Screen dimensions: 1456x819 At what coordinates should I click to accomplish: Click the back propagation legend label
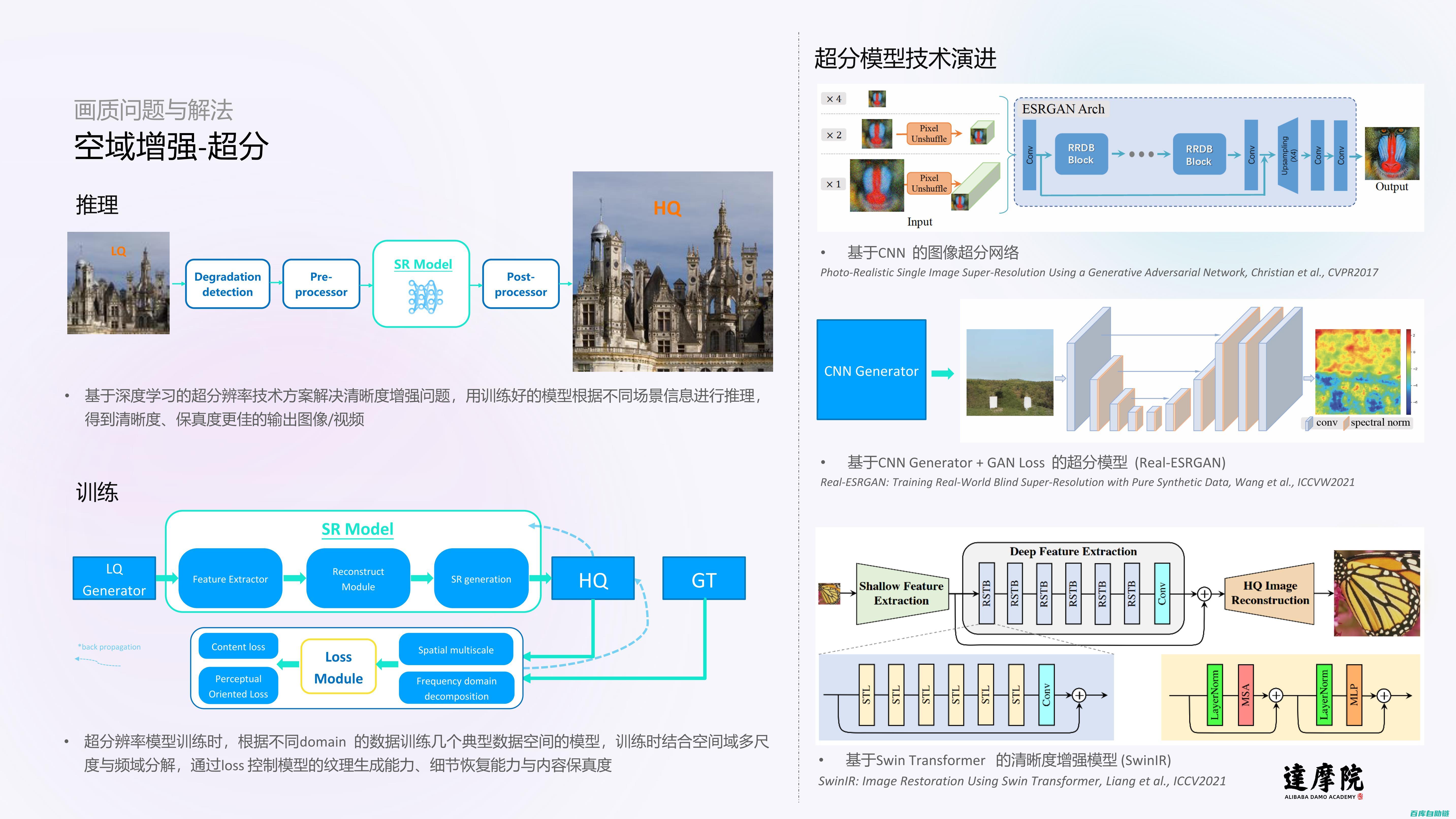[x=109, y=647]
